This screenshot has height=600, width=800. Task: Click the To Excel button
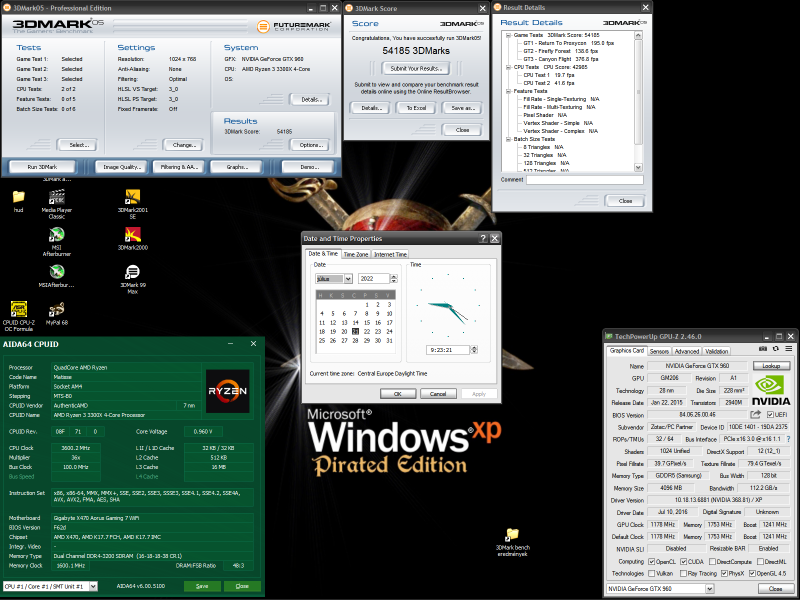[416, 108]
